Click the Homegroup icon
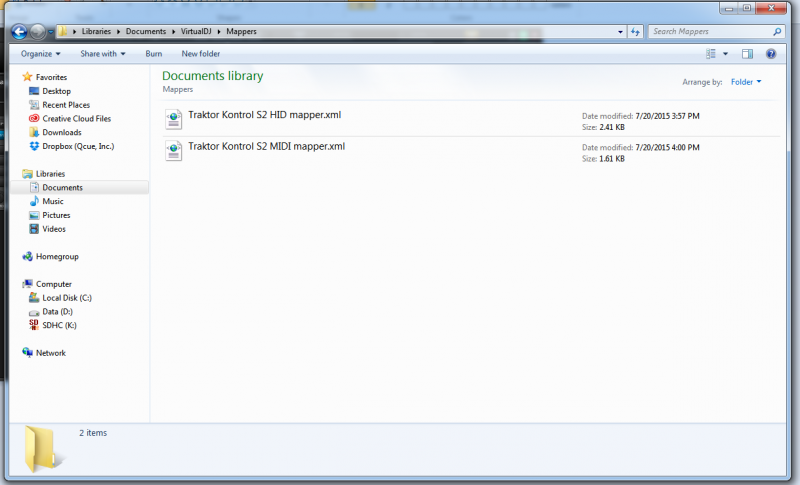Image resolution: width=800 pixels, height=485 pixels. [x=28, y=256]
